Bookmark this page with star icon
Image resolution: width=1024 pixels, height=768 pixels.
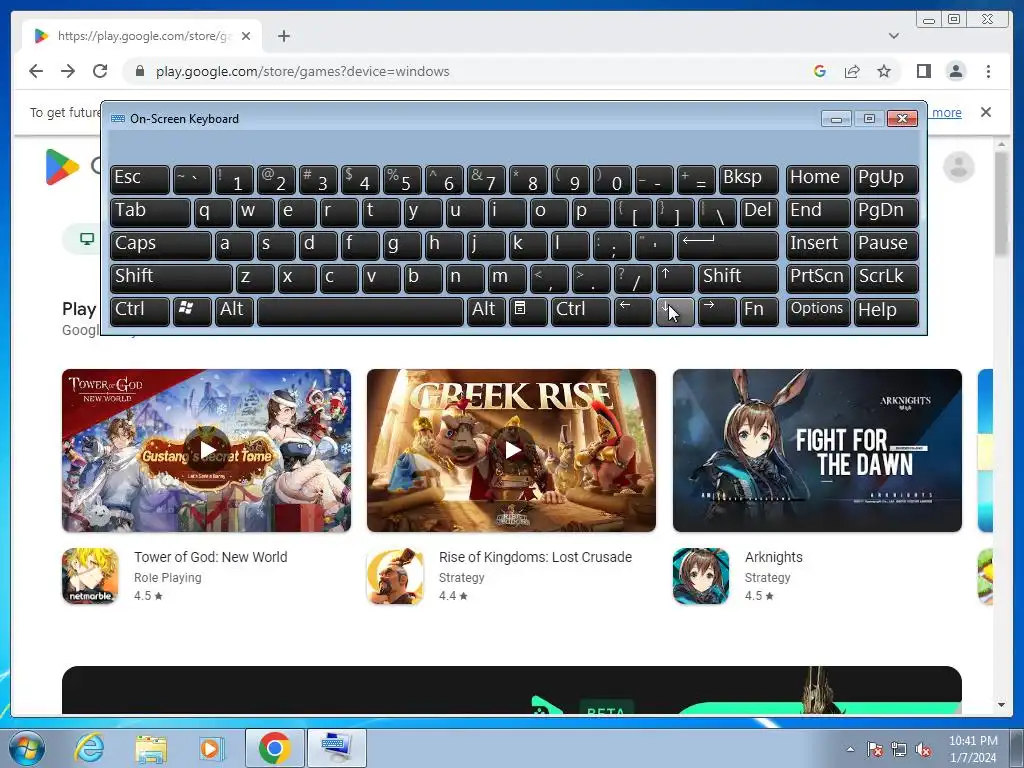(x=884, y=71)
